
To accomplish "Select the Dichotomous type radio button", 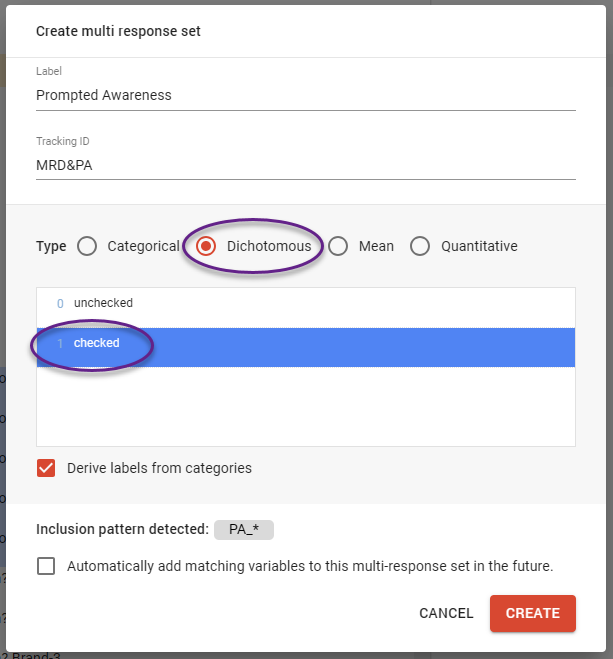I will [206, 246].
